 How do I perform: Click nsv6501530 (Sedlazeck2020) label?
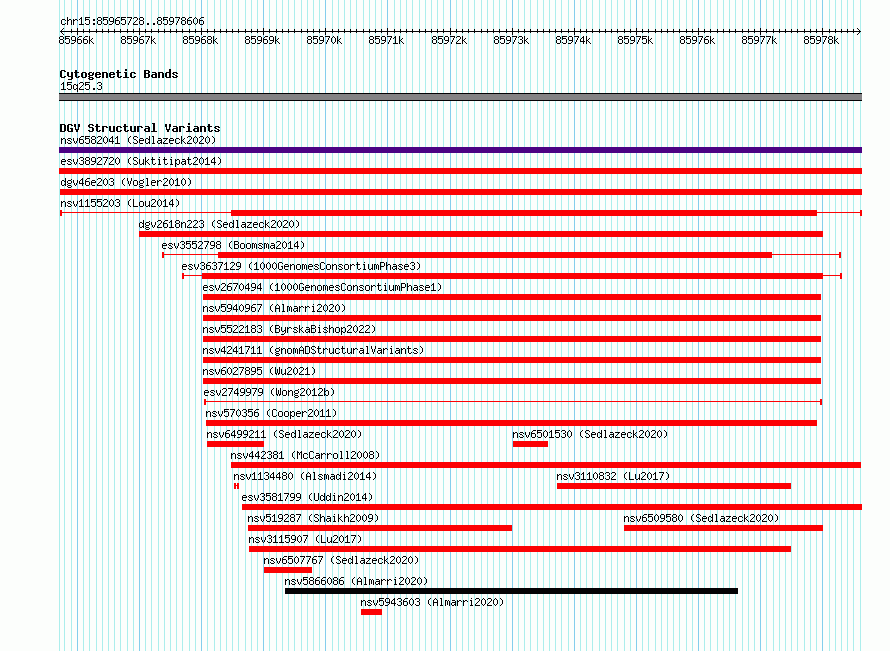pyautogui.click(x=590, y=434)
